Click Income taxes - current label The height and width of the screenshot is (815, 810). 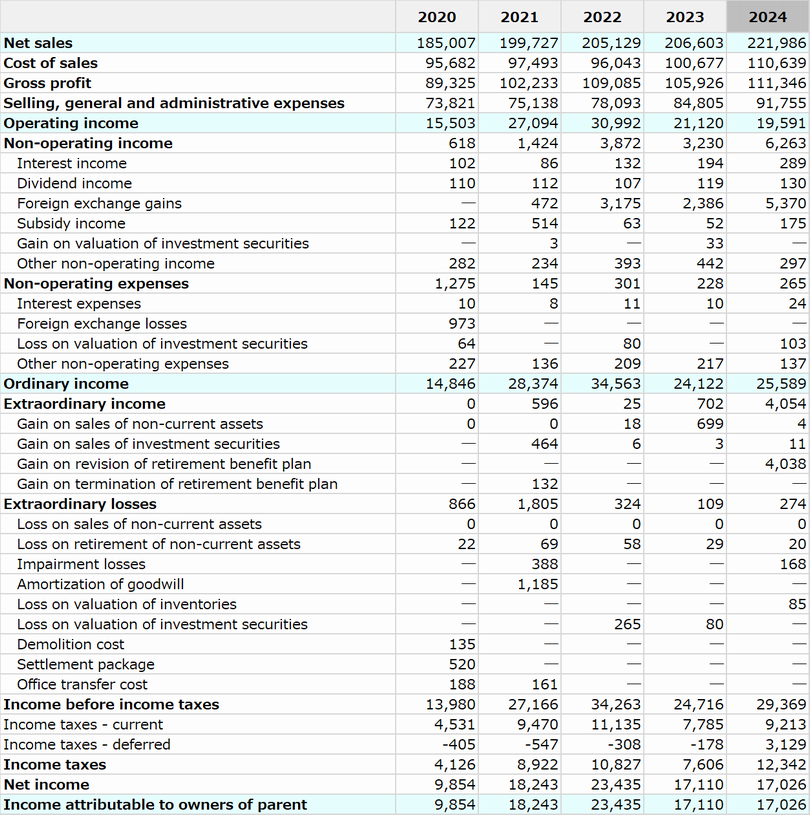83,725
